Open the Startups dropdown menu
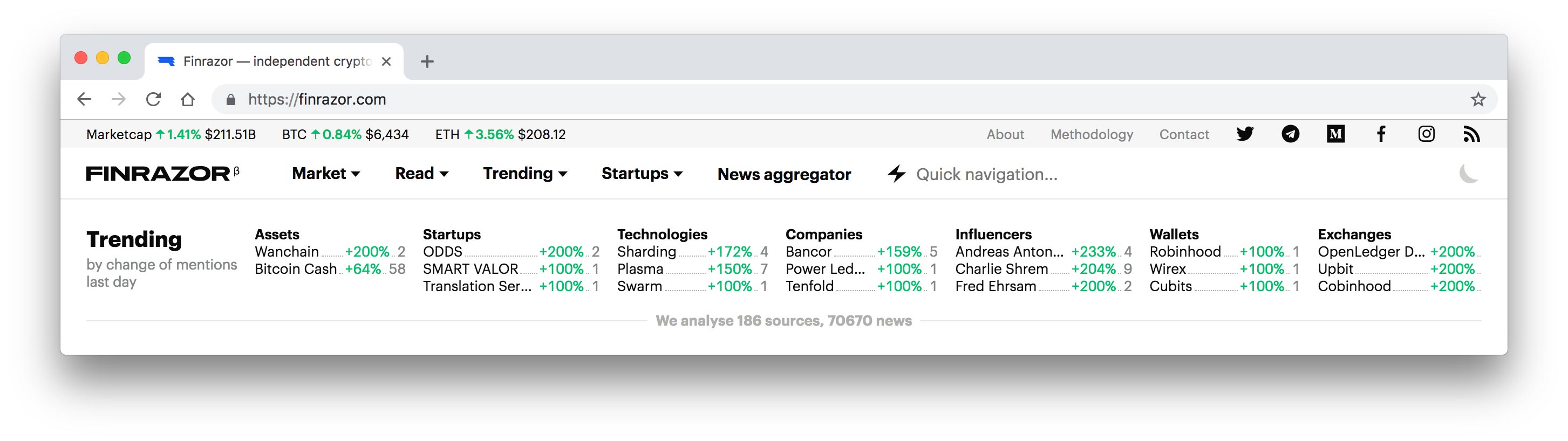Screen dimensions: 1568x441 coord(642,174)
